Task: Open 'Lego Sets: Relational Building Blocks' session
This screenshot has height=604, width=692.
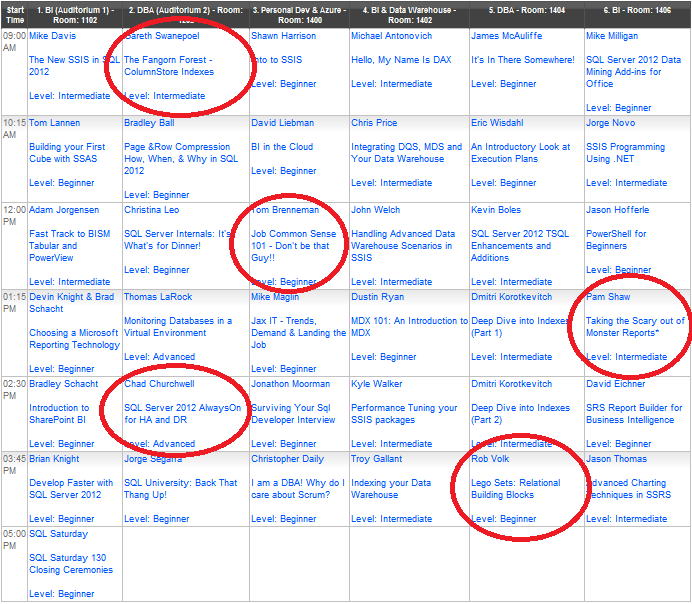Action: (x=515, y=489)
